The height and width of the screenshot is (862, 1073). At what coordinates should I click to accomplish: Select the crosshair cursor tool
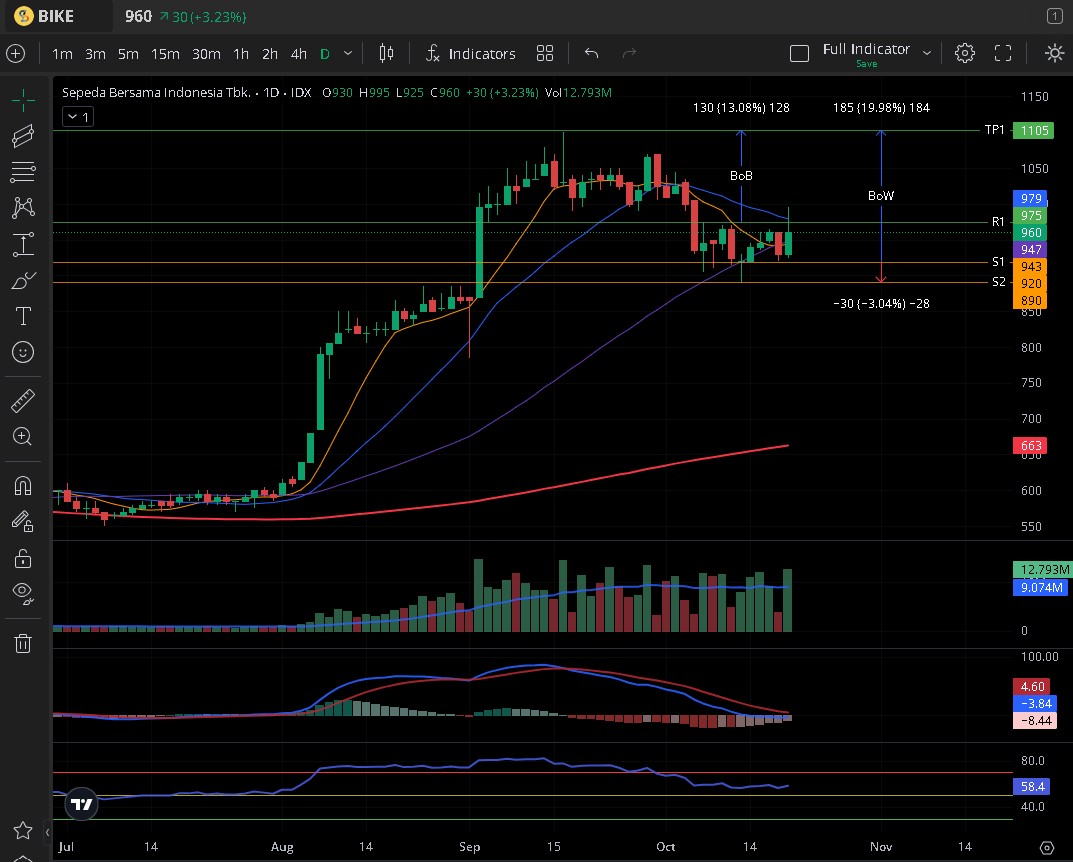click(23, 99)
